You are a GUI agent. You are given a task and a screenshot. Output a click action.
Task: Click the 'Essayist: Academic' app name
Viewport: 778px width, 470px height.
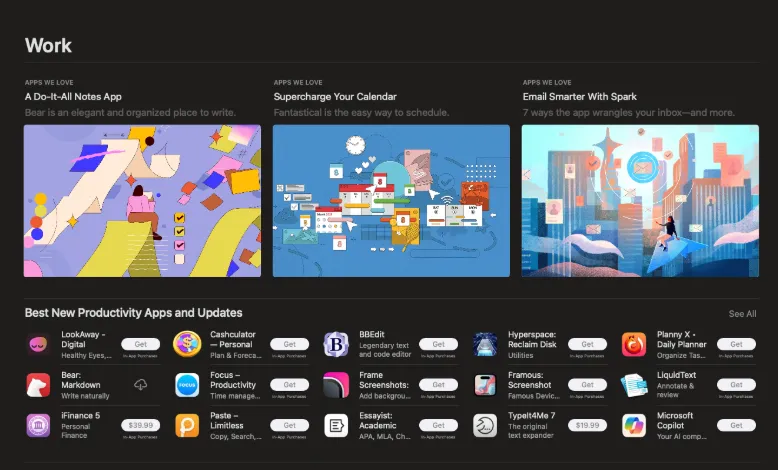coord(378,421)
